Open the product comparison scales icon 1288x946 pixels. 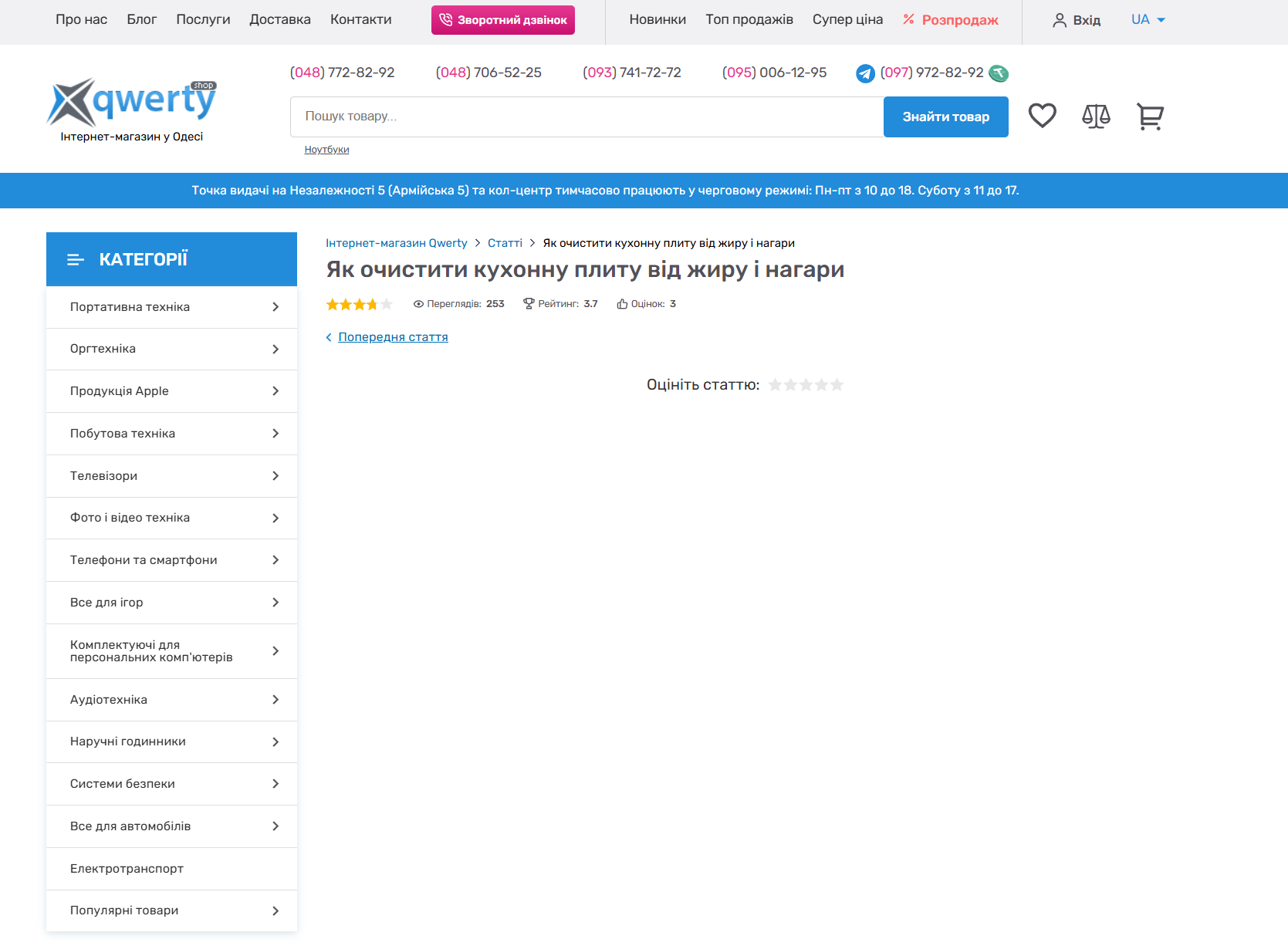[x=1096, y=117]
